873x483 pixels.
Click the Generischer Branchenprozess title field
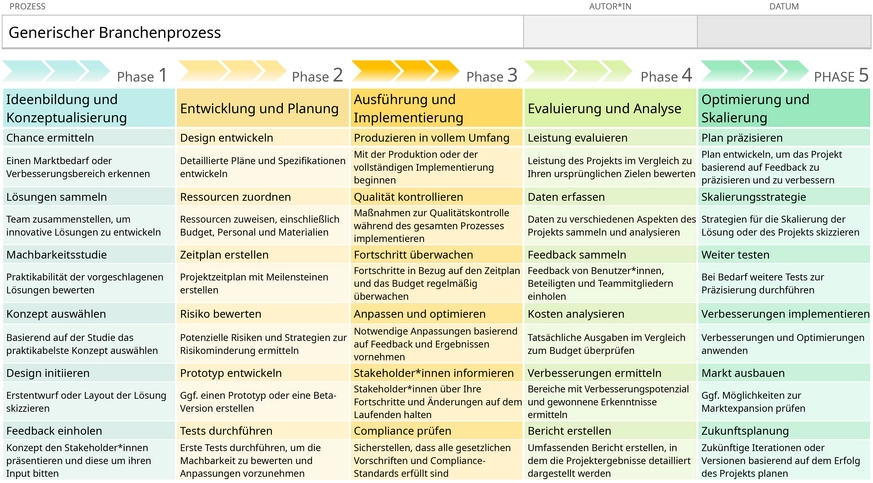click(262, 32)
